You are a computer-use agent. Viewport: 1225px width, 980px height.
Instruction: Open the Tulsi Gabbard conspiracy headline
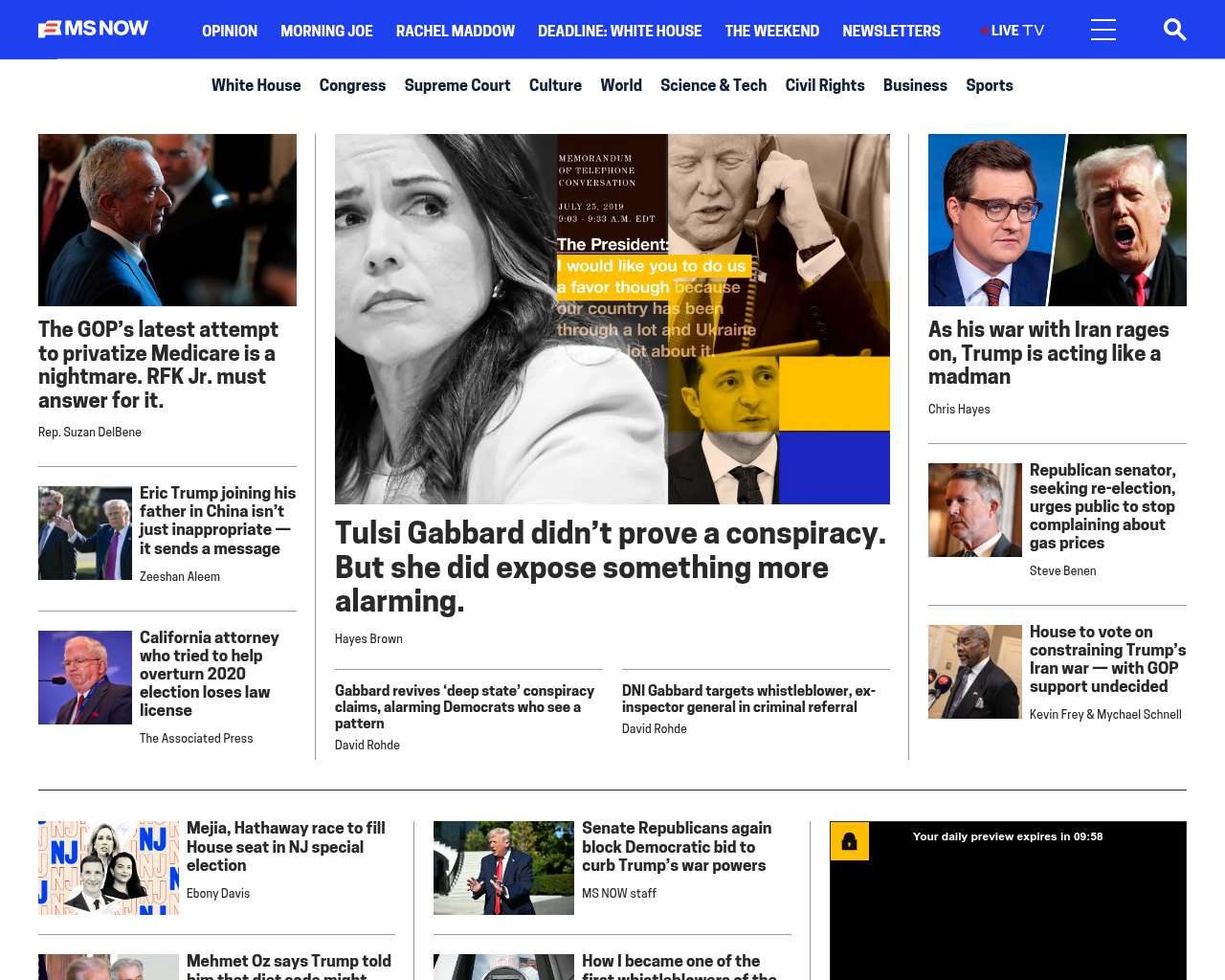pos(610,567)
